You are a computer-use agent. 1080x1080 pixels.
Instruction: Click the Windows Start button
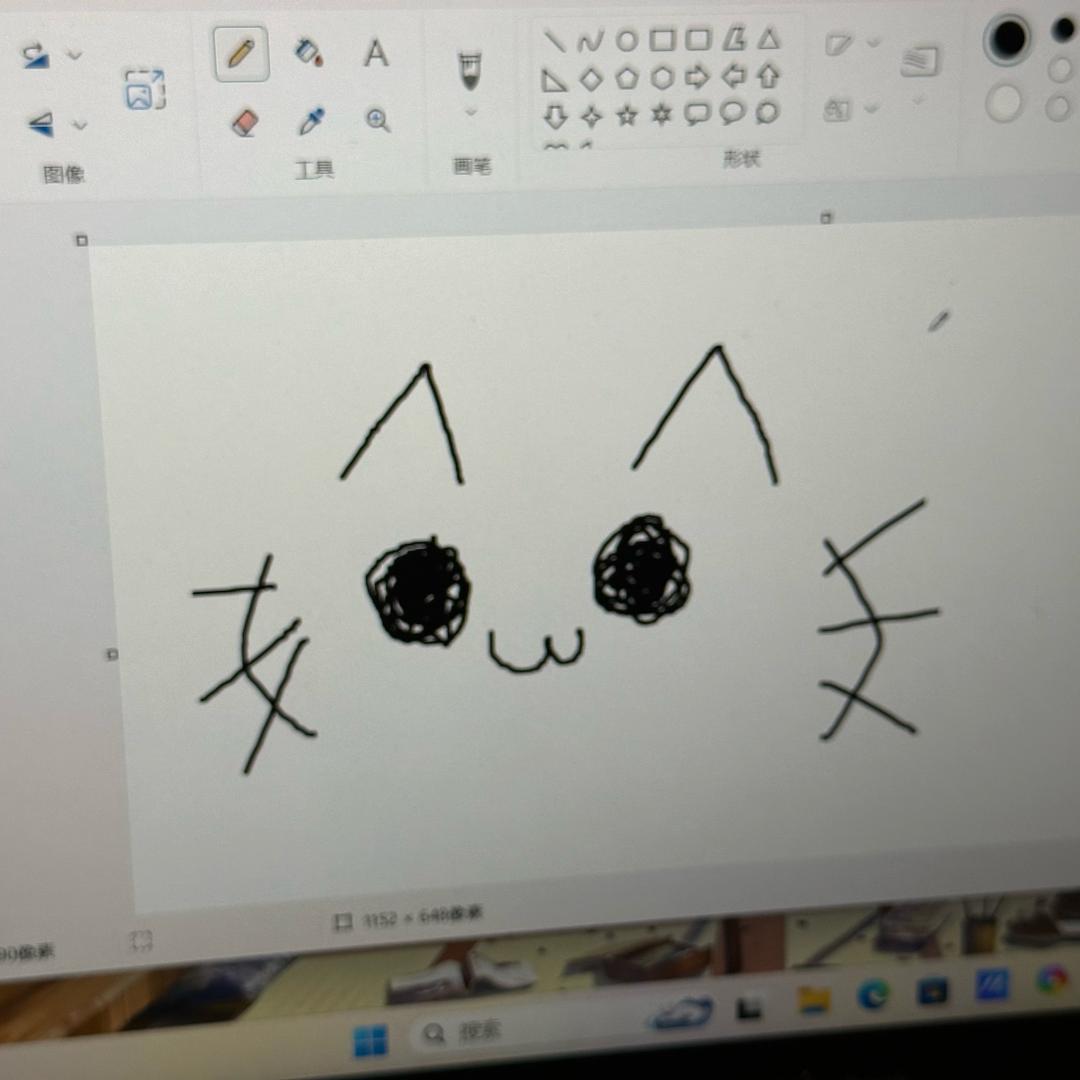coord(370,1042)
